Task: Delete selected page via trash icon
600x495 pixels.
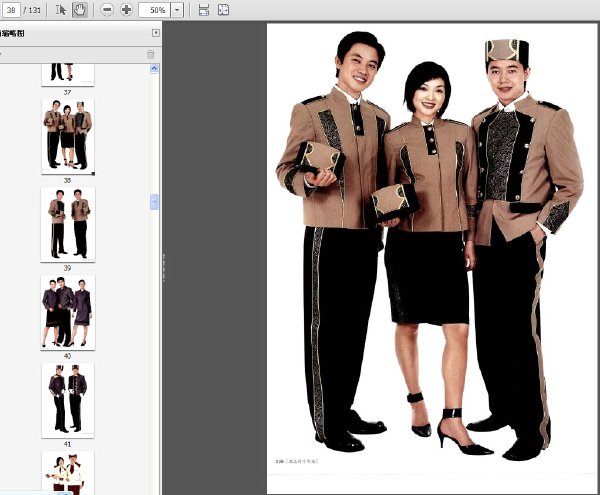Action: pyautogui.click(x=150, y=54)
